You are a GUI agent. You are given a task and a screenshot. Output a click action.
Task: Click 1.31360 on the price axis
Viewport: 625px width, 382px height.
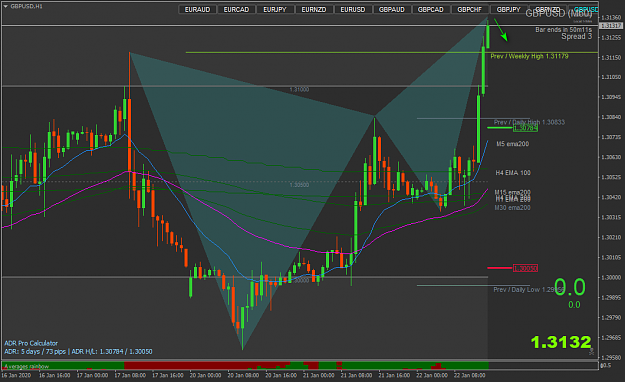click(x=611, y=18)
